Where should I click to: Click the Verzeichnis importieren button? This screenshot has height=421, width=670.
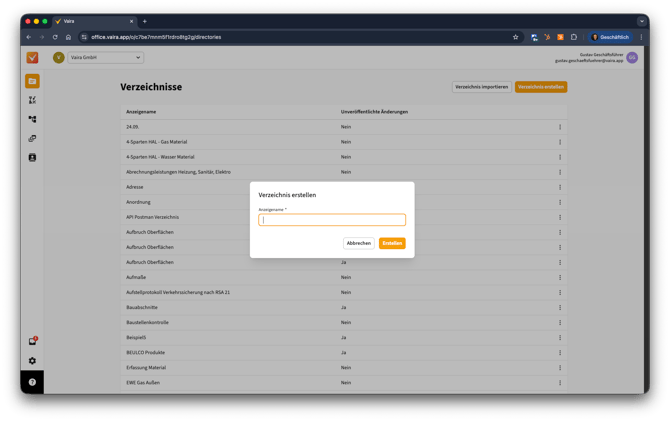(481, 87)
